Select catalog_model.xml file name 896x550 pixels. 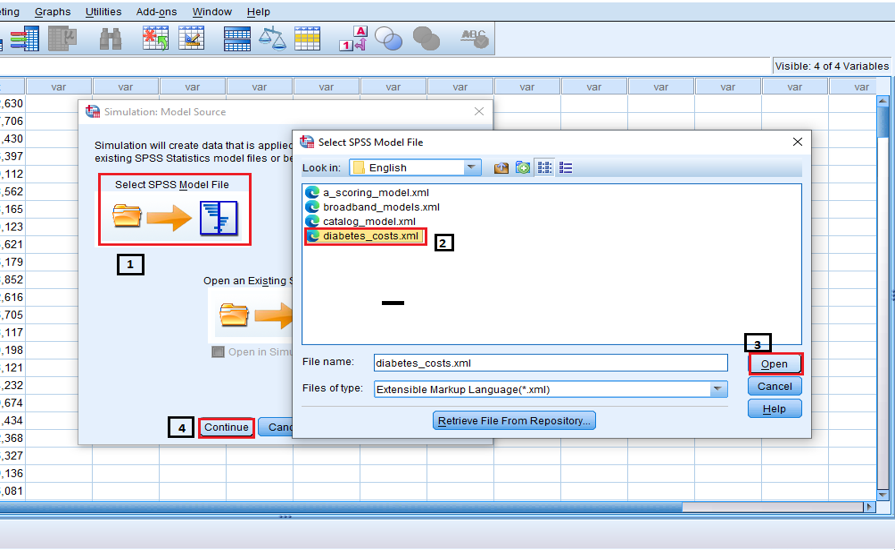point(369,221)
